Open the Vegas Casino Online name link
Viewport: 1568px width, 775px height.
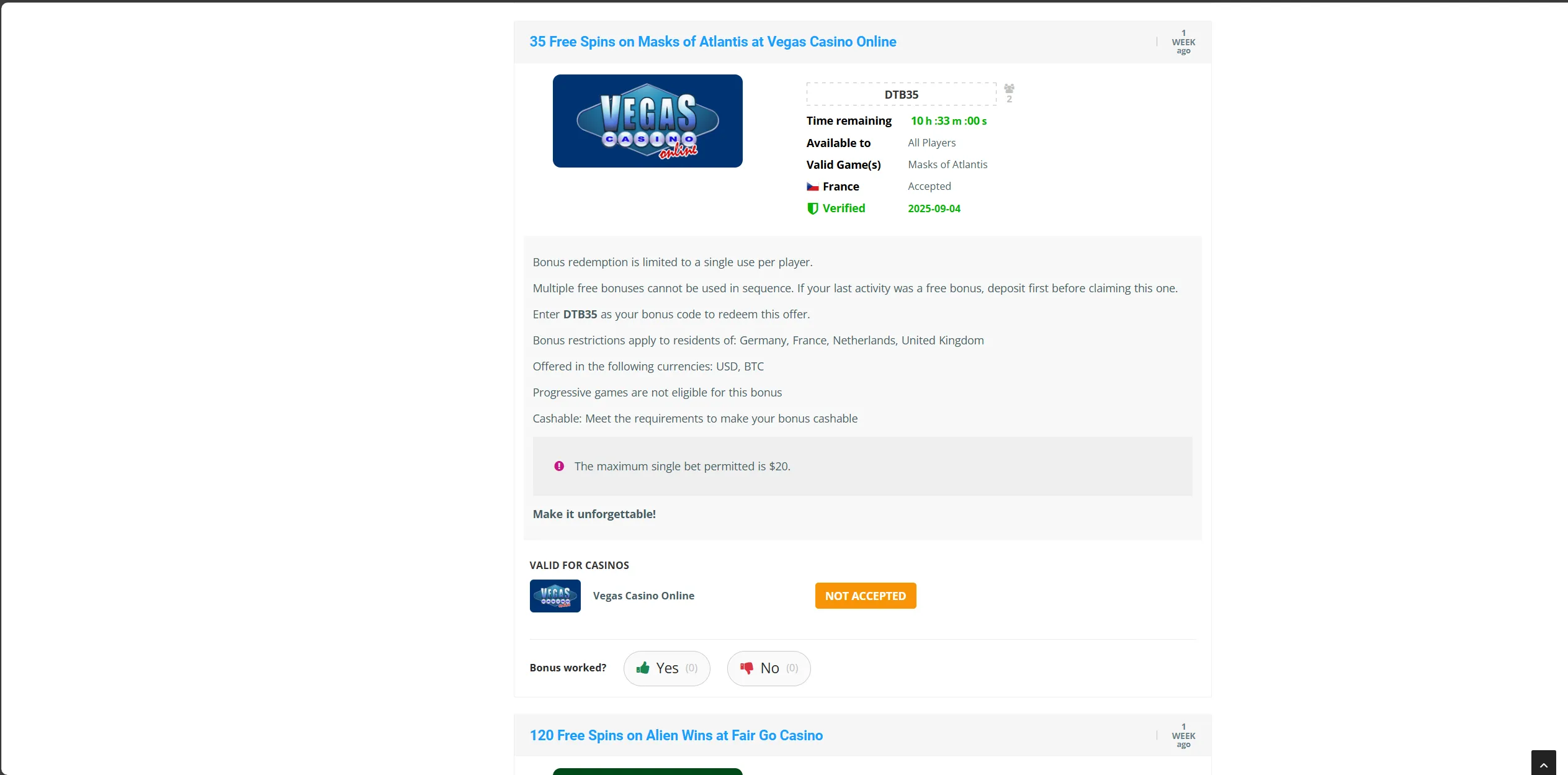coord(643,596)
